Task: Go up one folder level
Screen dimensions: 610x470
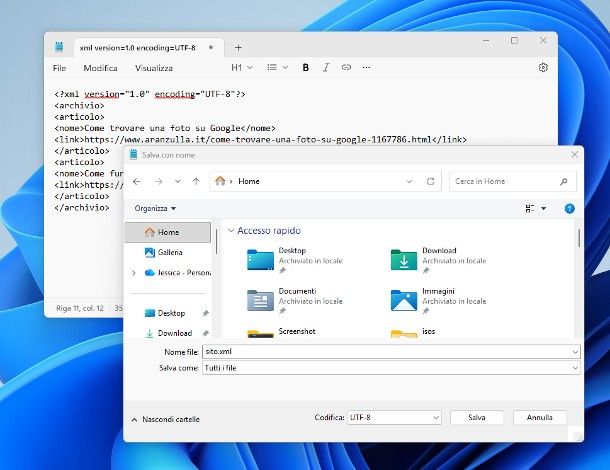Action: [x=196, y=181]
